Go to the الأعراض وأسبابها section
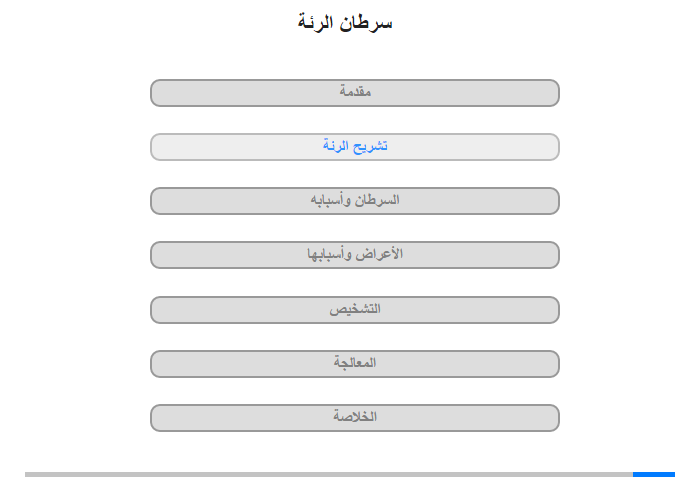 (x=355, y=255)
